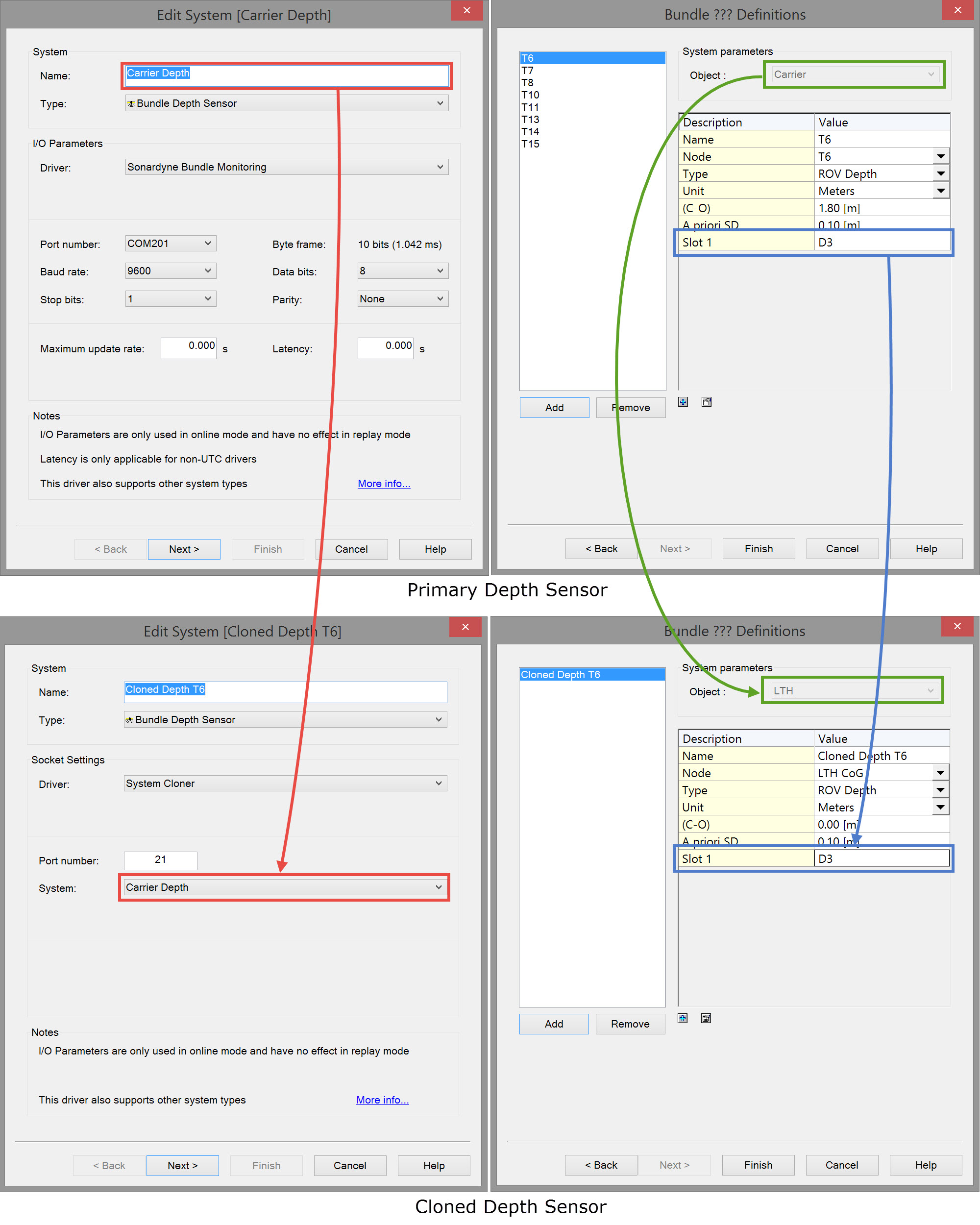
Task: Click properties sheet icon in Carrier bundle dialog
Action: pos(706,402)
